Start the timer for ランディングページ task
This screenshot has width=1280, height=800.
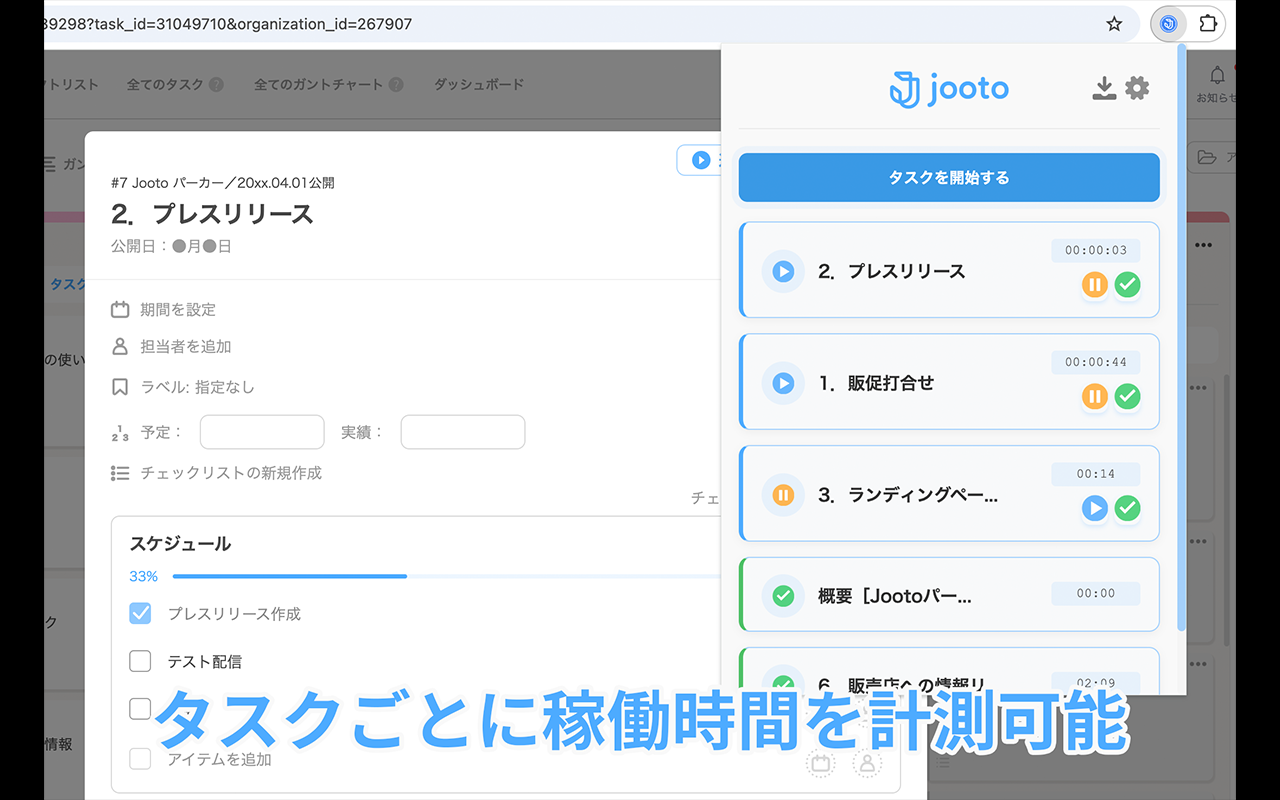1096,509
